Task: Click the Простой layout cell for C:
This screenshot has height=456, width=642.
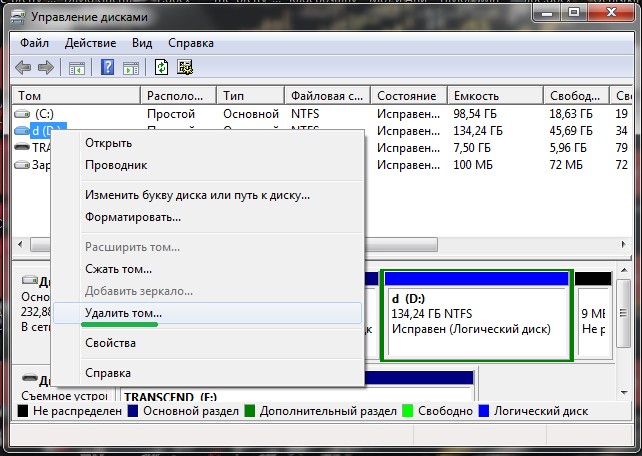Action: click(171, 114)
